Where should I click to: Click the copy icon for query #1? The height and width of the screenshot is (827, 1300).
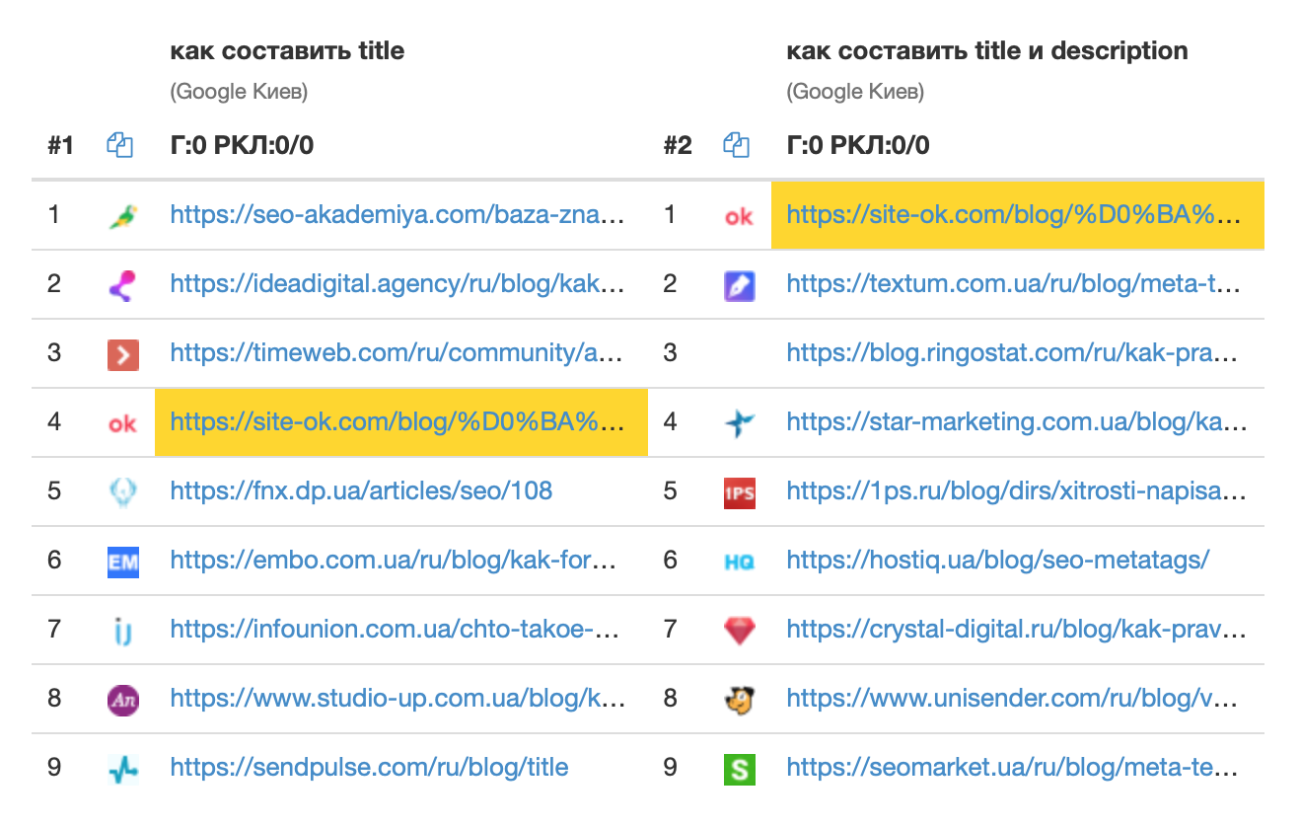[120, 146]
